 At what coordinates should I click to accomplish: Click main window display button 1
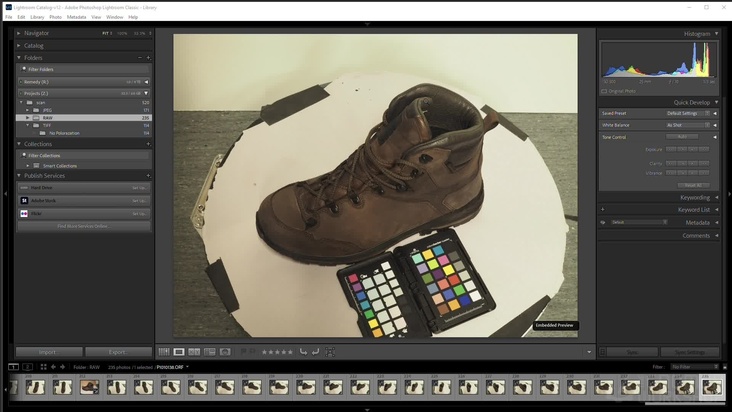pos(14,367)
